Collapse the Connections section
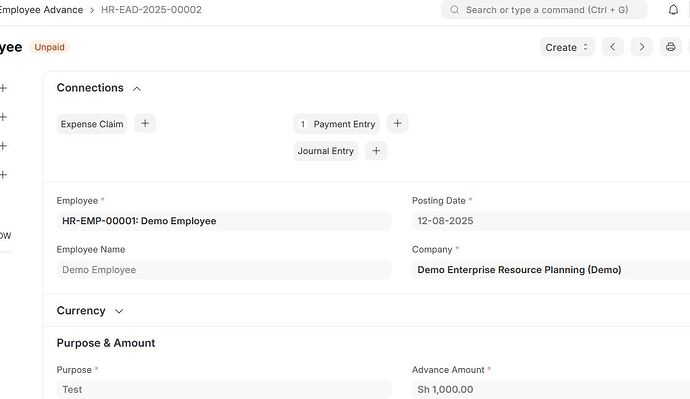690x399 pixels. coord(137,89)
